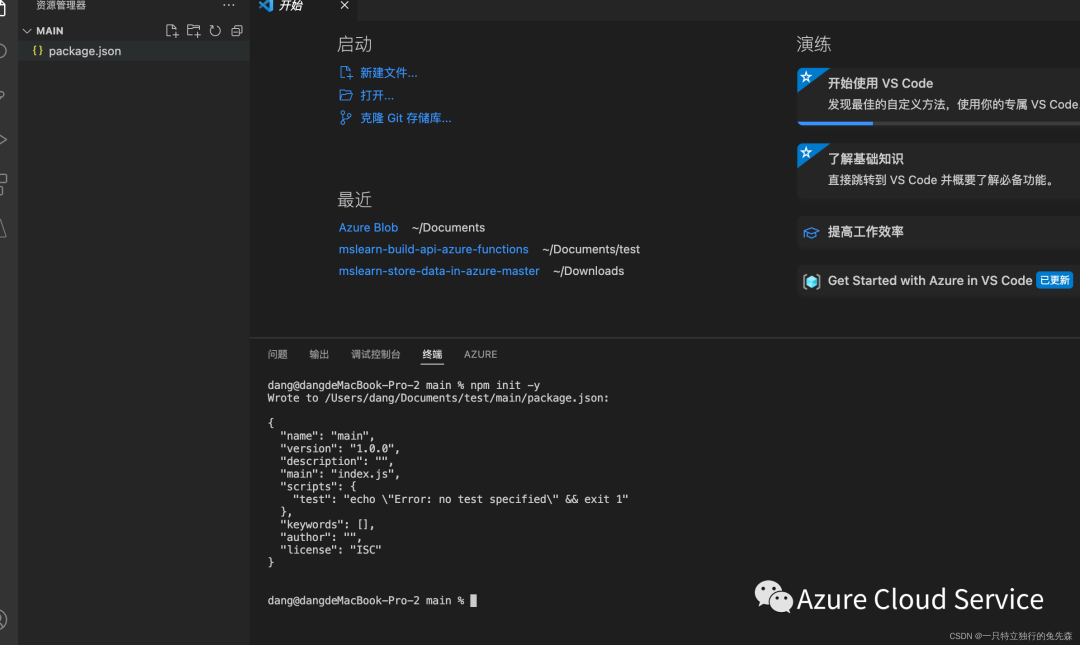Click the New File icon in explorer header
1080x645 pixels.
(172, 31)
